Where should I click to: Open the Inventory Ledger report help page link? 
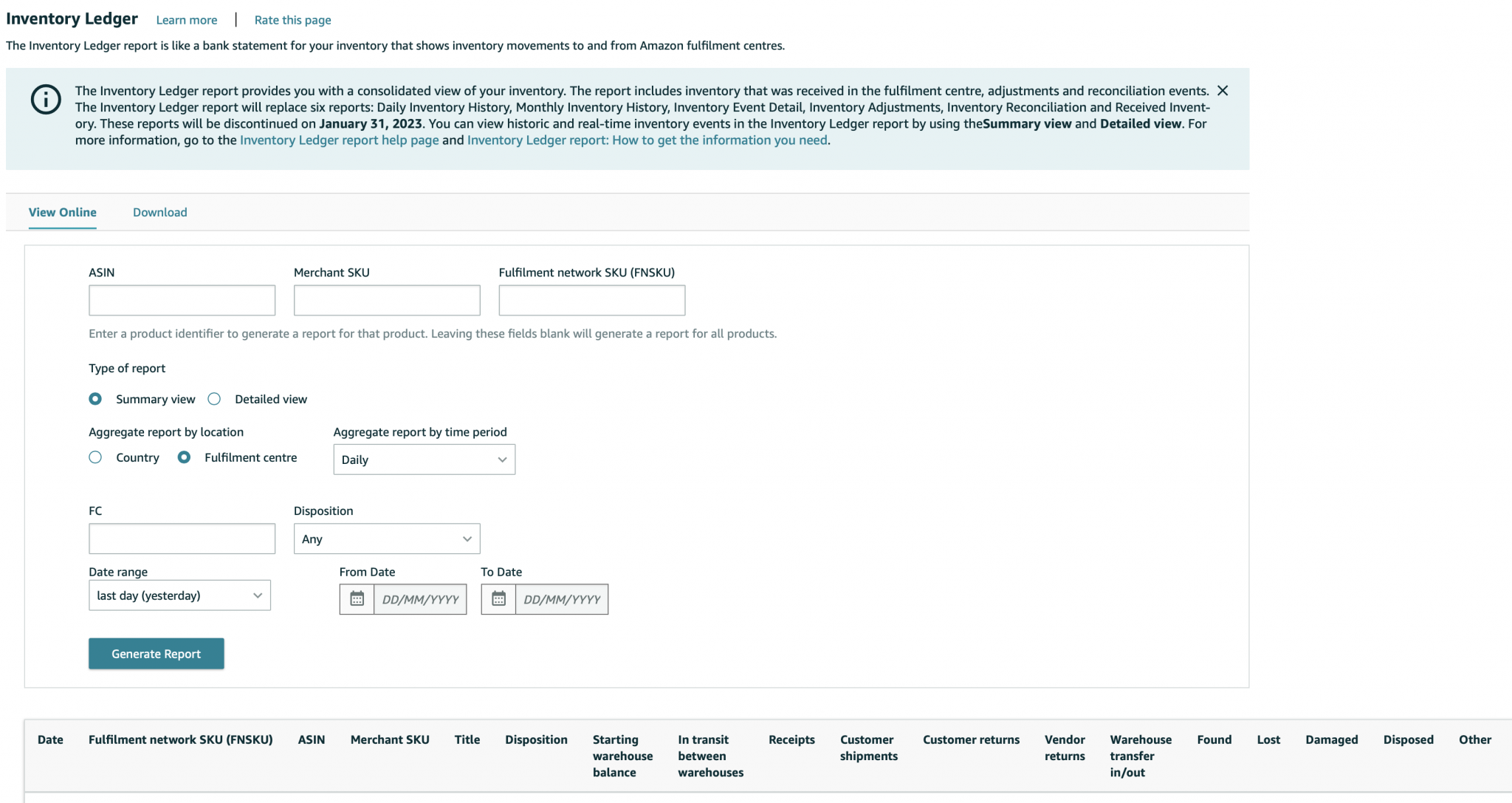pos(338,140)
